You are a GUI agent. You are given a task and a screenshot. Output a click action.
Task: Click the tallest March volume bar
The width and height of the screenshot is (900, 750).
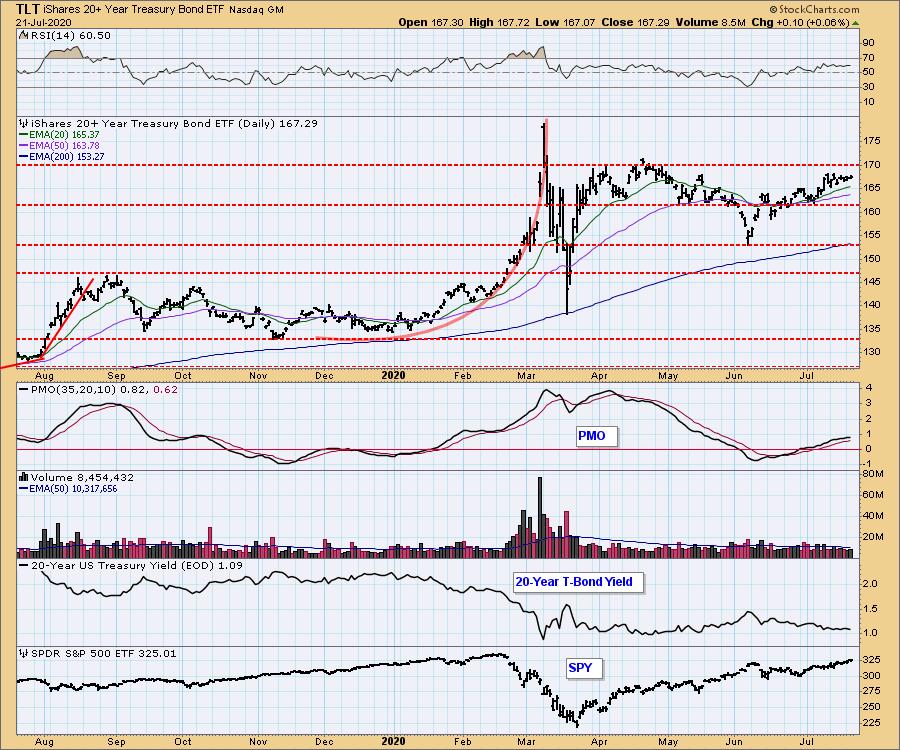[x=540, y=517]
